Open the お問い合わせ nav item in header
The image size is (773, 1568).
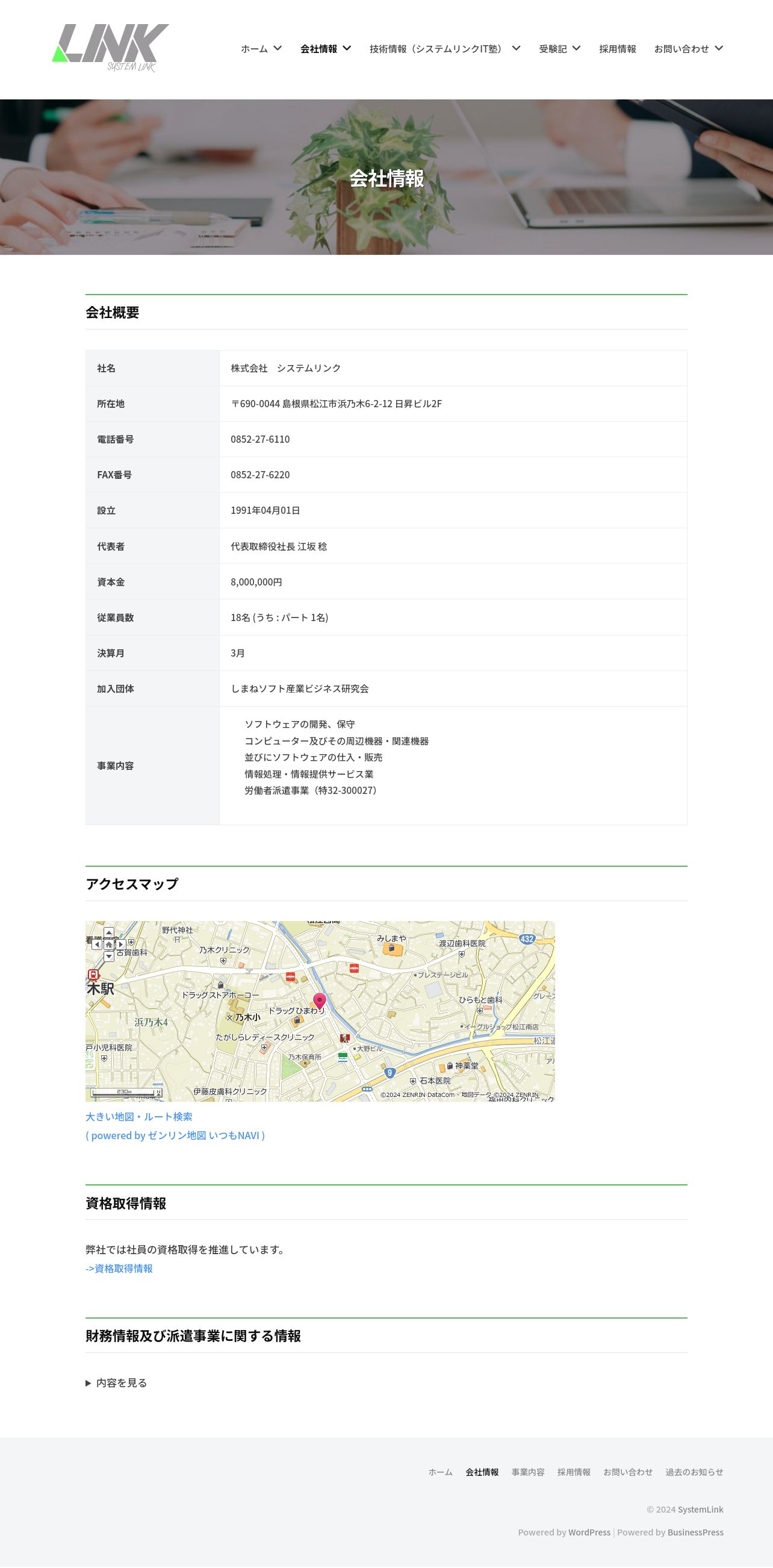point(681,49)
